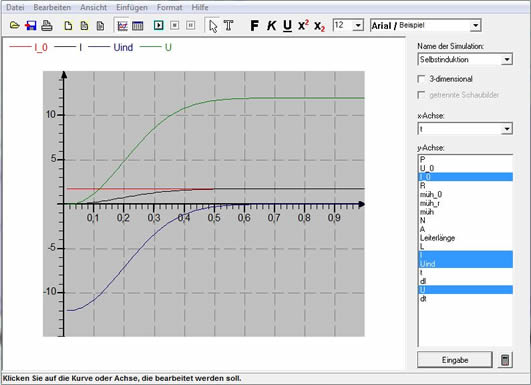
Task: Open the Format menu
Action: (169, 7)
